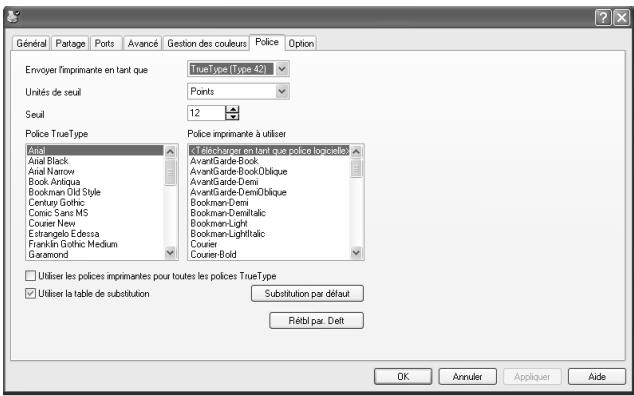The height and width of the screenshot is (396, 634).
Task: Click the printer icon in title bar
Action: (13, 17)
